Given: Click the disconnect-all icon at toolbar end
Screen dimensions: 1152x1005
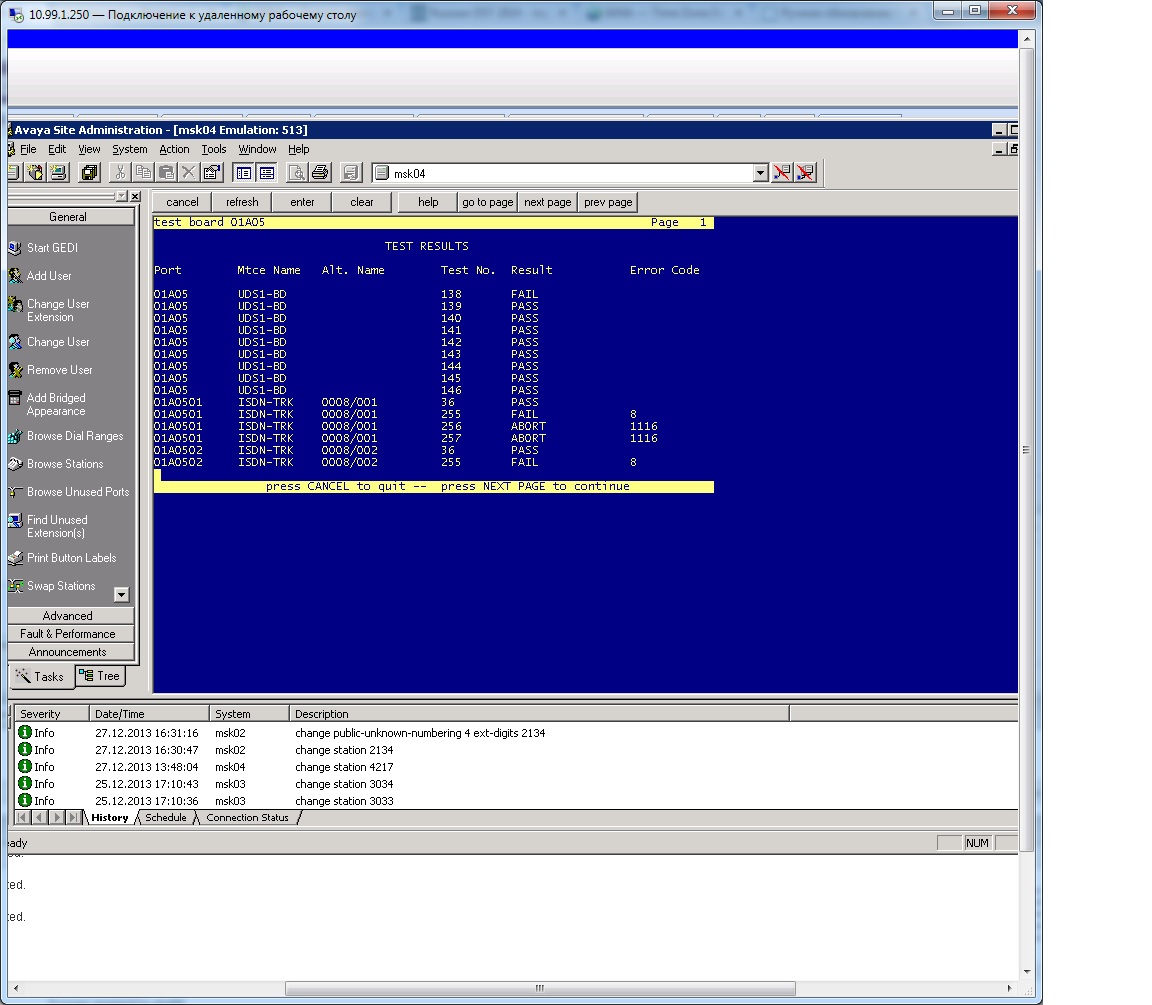Looking at the screenshot, I should coord(805,173).
